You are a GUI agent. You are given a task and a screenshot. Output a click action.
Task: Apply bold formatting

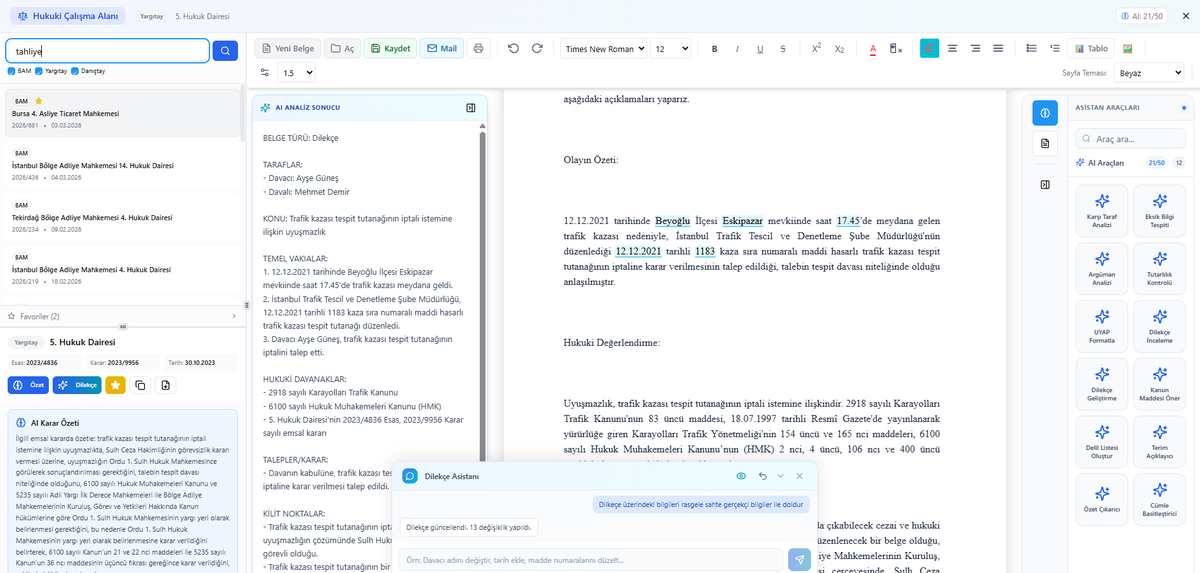714,48
